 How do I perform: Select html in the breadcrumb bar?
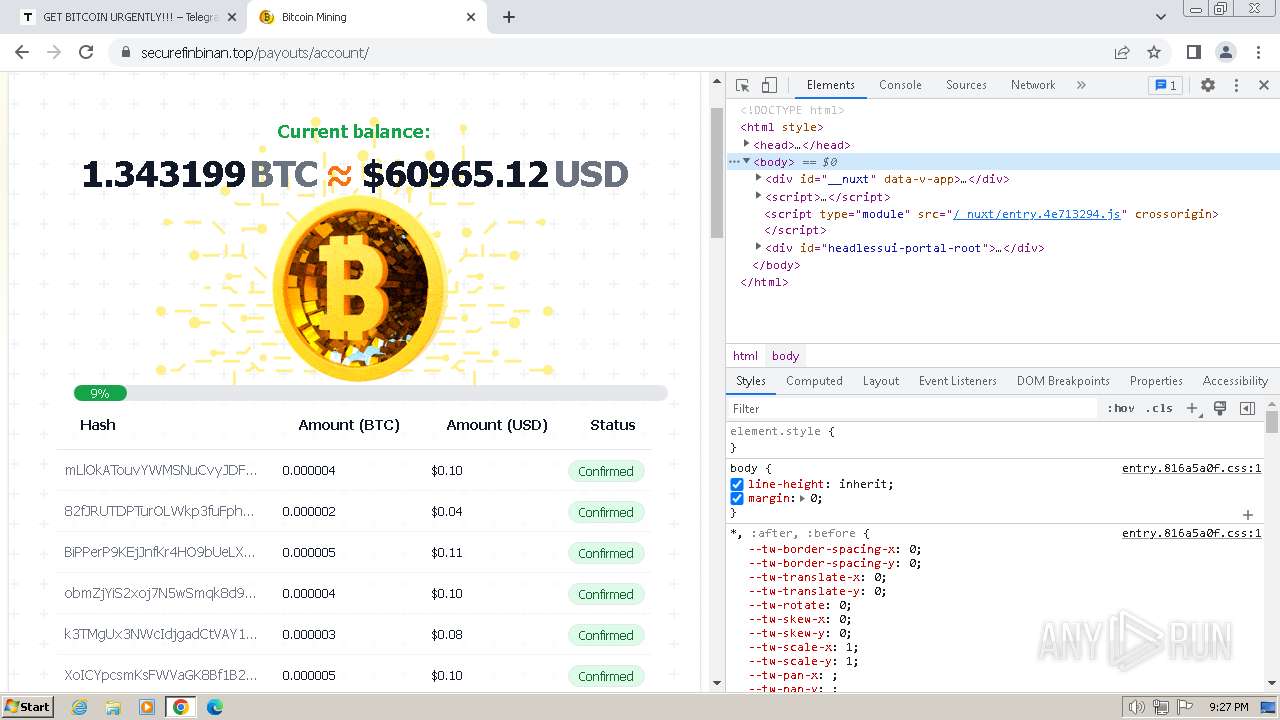pos(745,356)
